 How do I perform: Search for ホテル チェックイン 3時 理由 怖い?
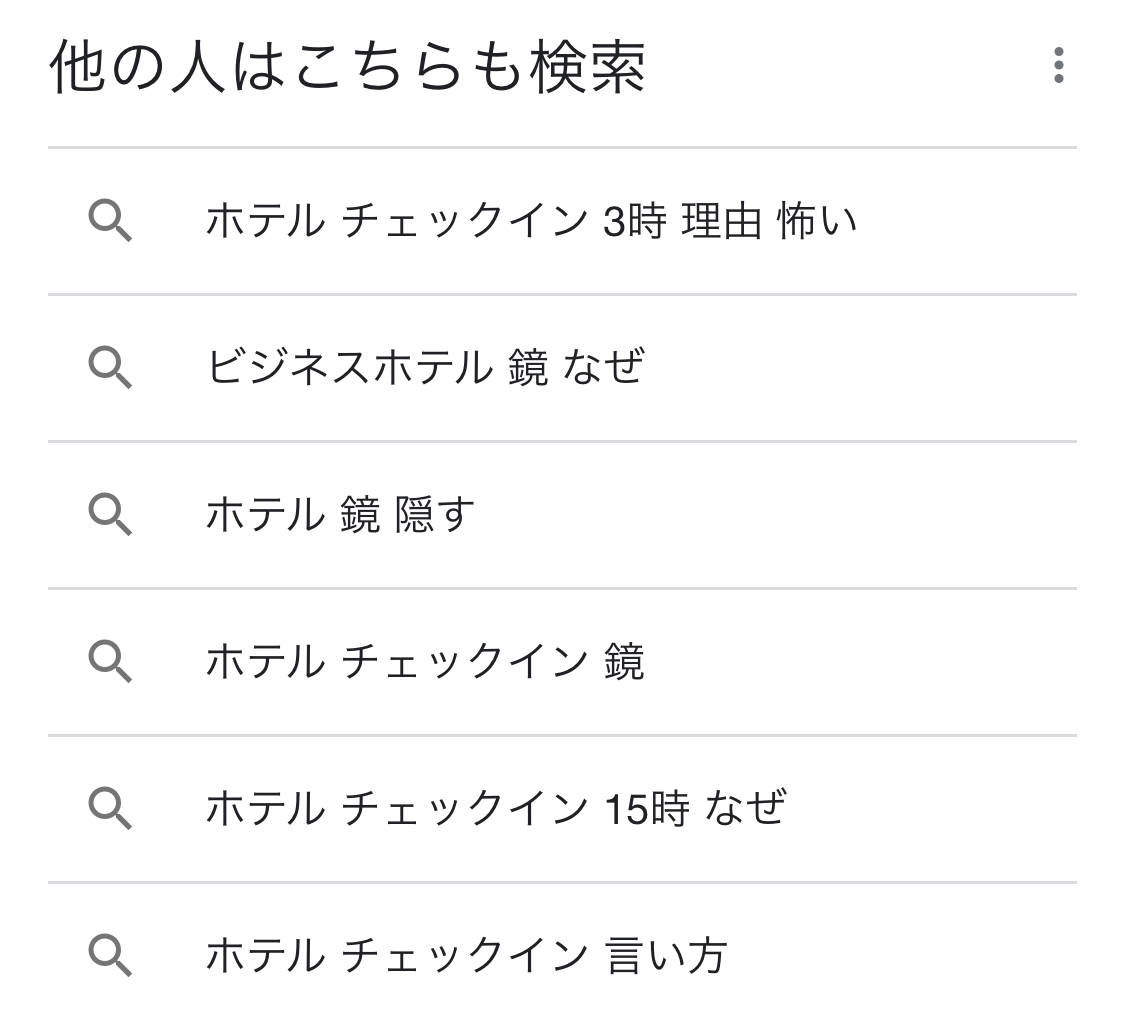pos(530,221)
